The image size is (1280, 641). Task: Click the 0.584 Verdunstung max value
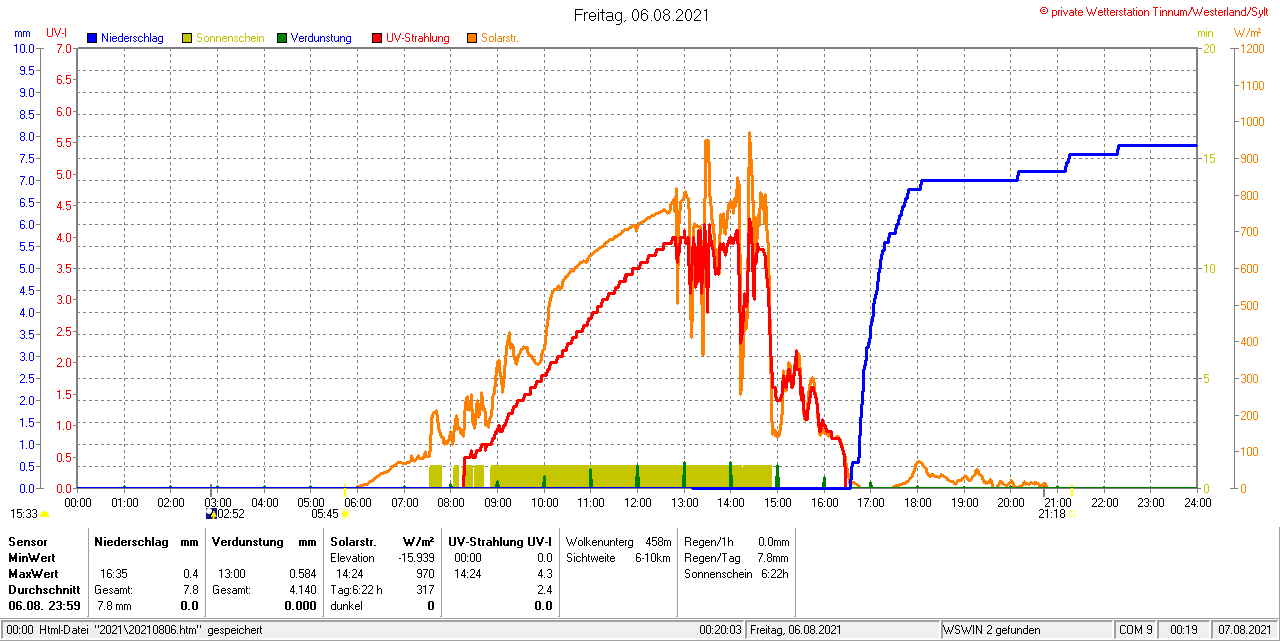[301, 574]
